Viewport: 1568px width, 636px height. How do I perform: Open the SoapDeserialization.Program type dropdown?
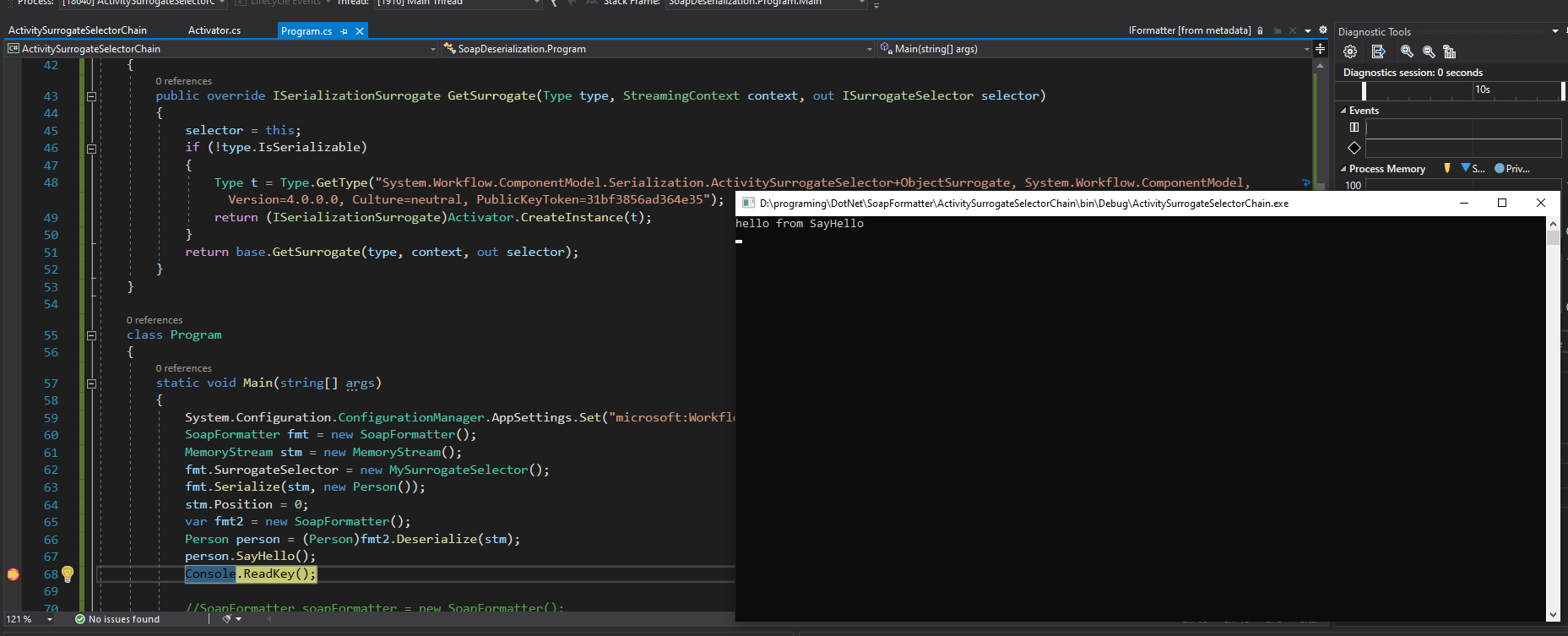click(658, 49)
